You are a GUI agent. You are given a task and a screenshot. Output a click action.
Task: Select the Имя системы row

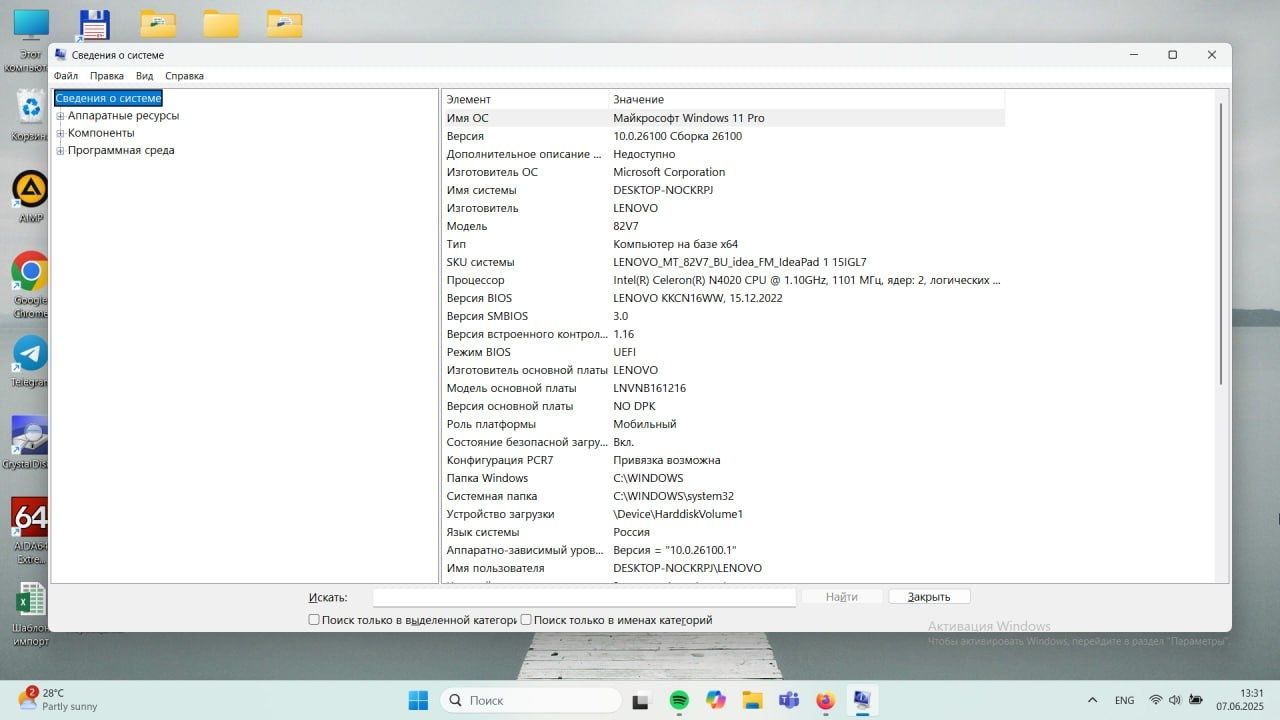723,190
